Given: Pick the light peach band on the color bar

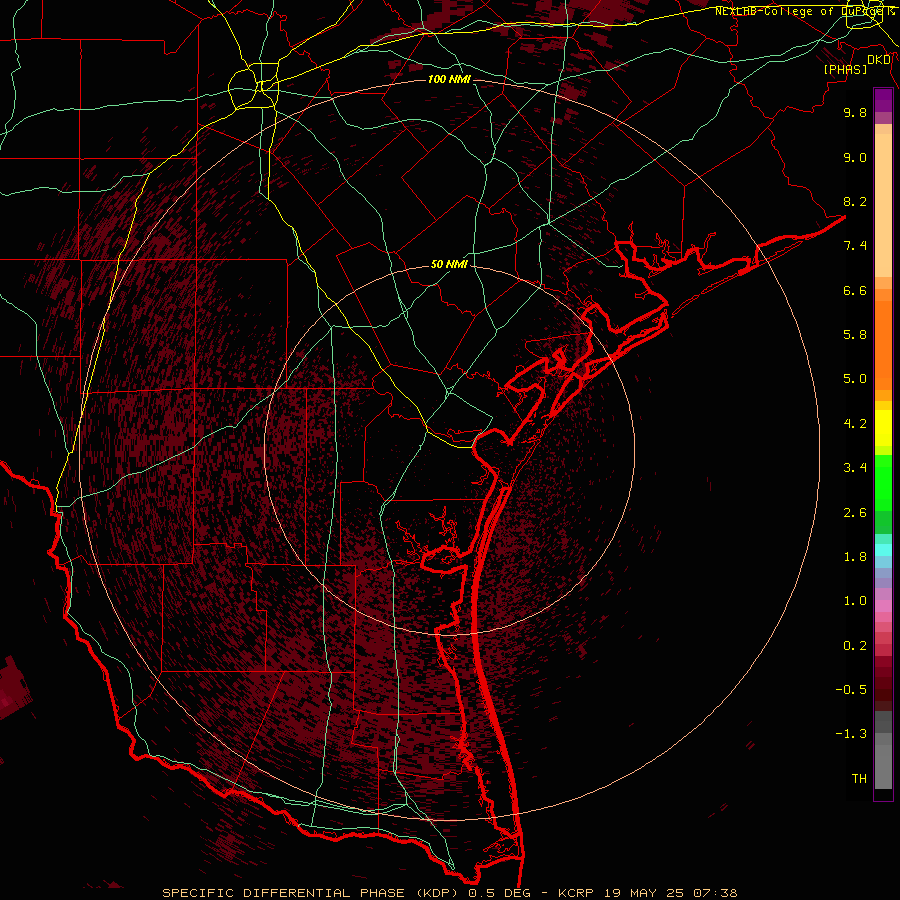Looking at the screenshot, I should pos(883,205).
